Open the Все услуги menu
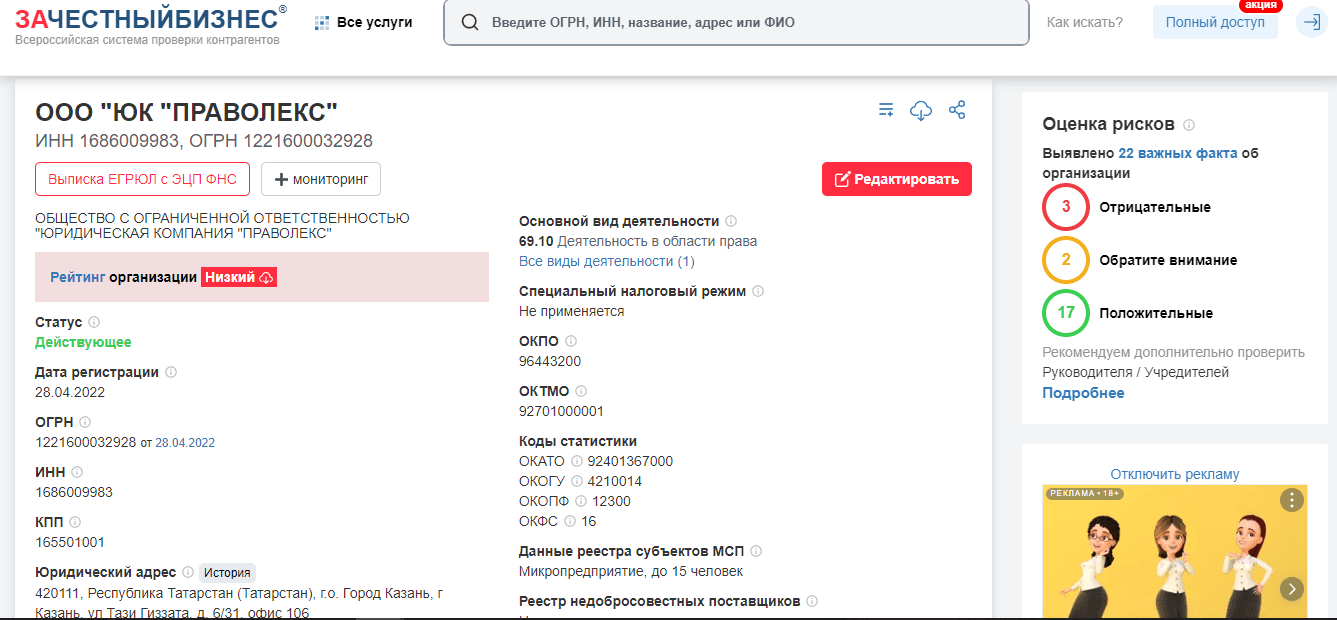This screenshot has width=1337, height=620. click(x=364, y=22)
